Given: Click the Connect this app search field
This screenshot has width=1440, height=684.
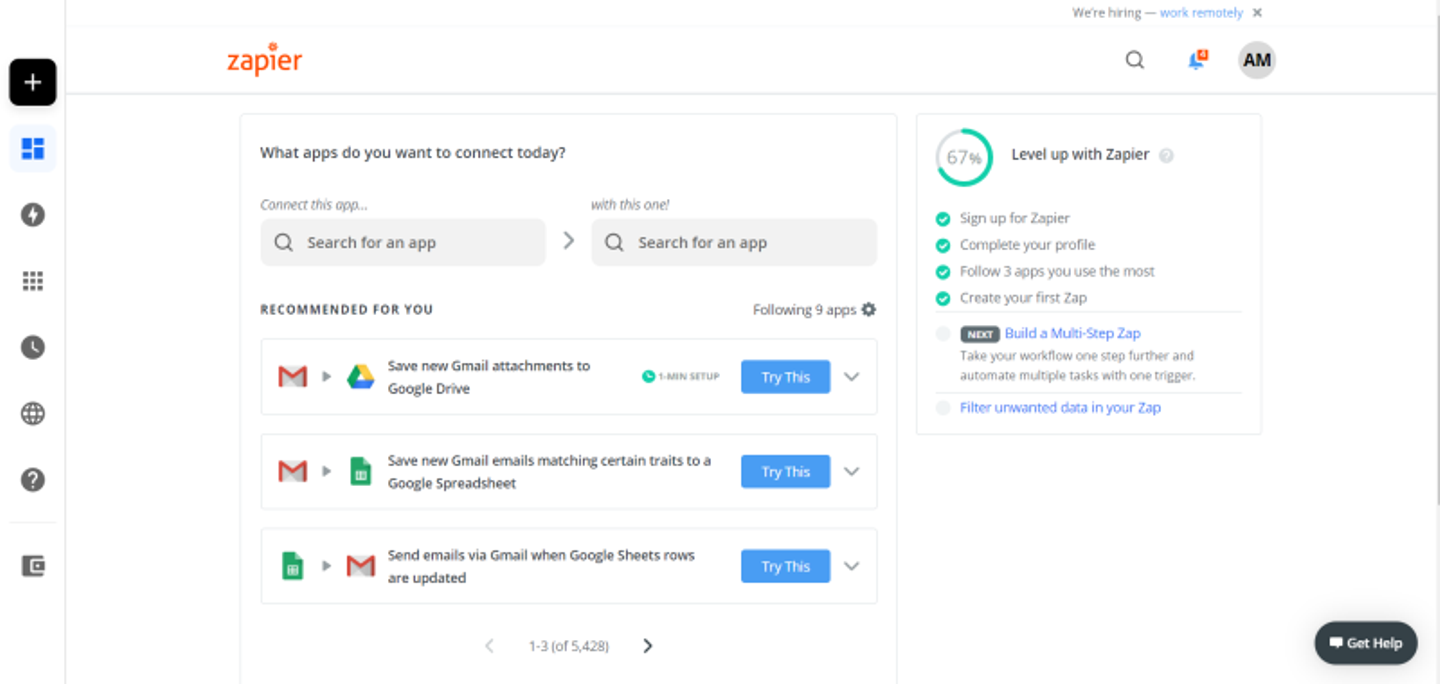Looking at the screenshot, I should 403,243.
